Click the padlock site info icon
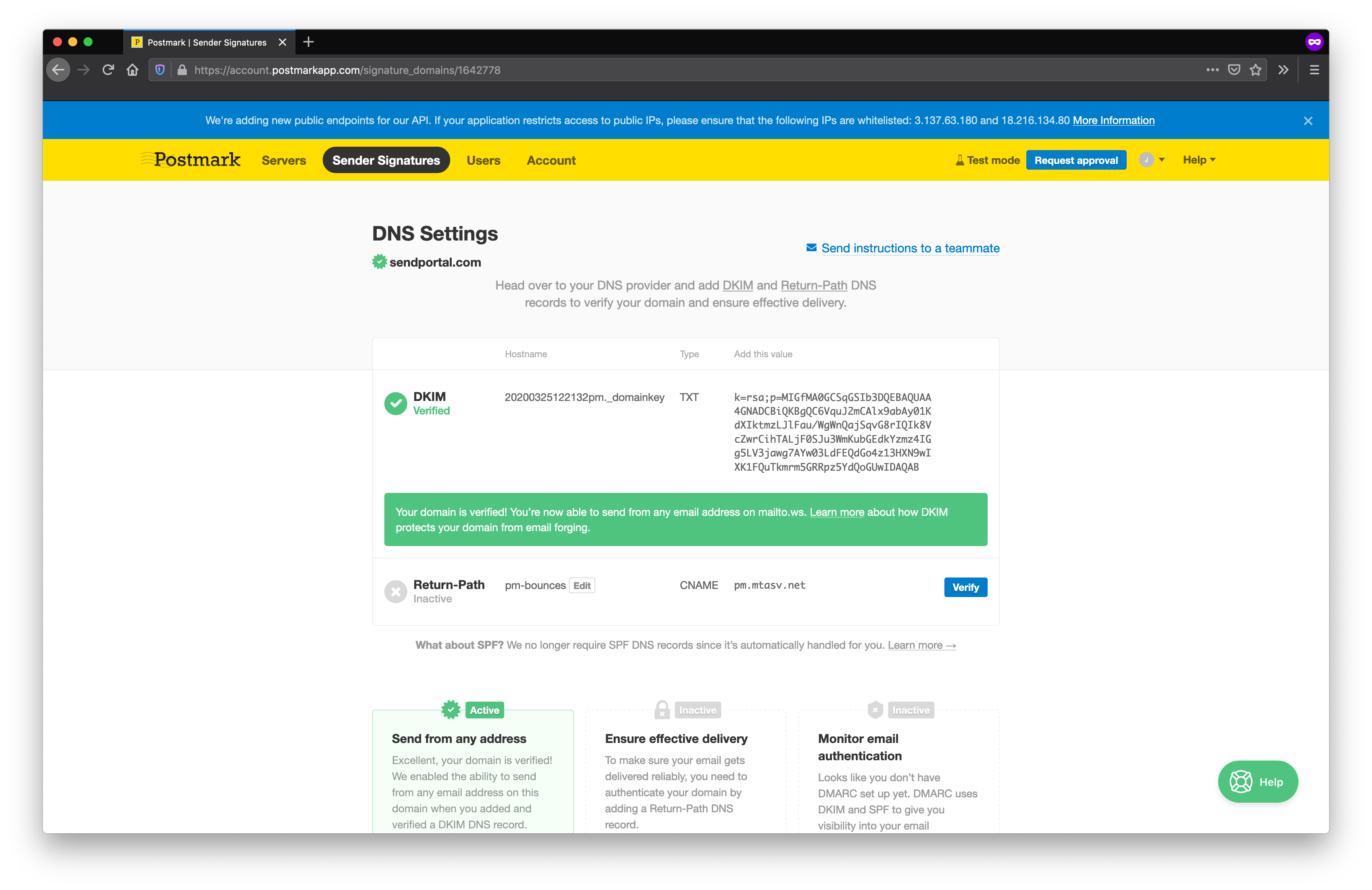1372x890 pixels. click(x=182, y=70)
